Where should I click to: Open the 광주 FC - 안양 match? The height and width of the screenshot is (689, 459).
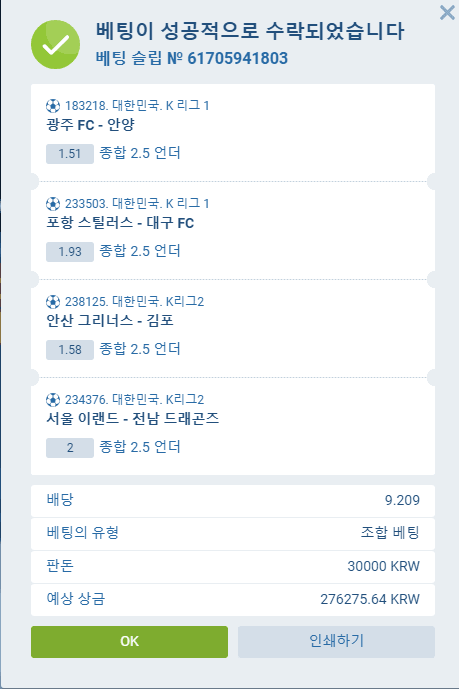[90, 125]
